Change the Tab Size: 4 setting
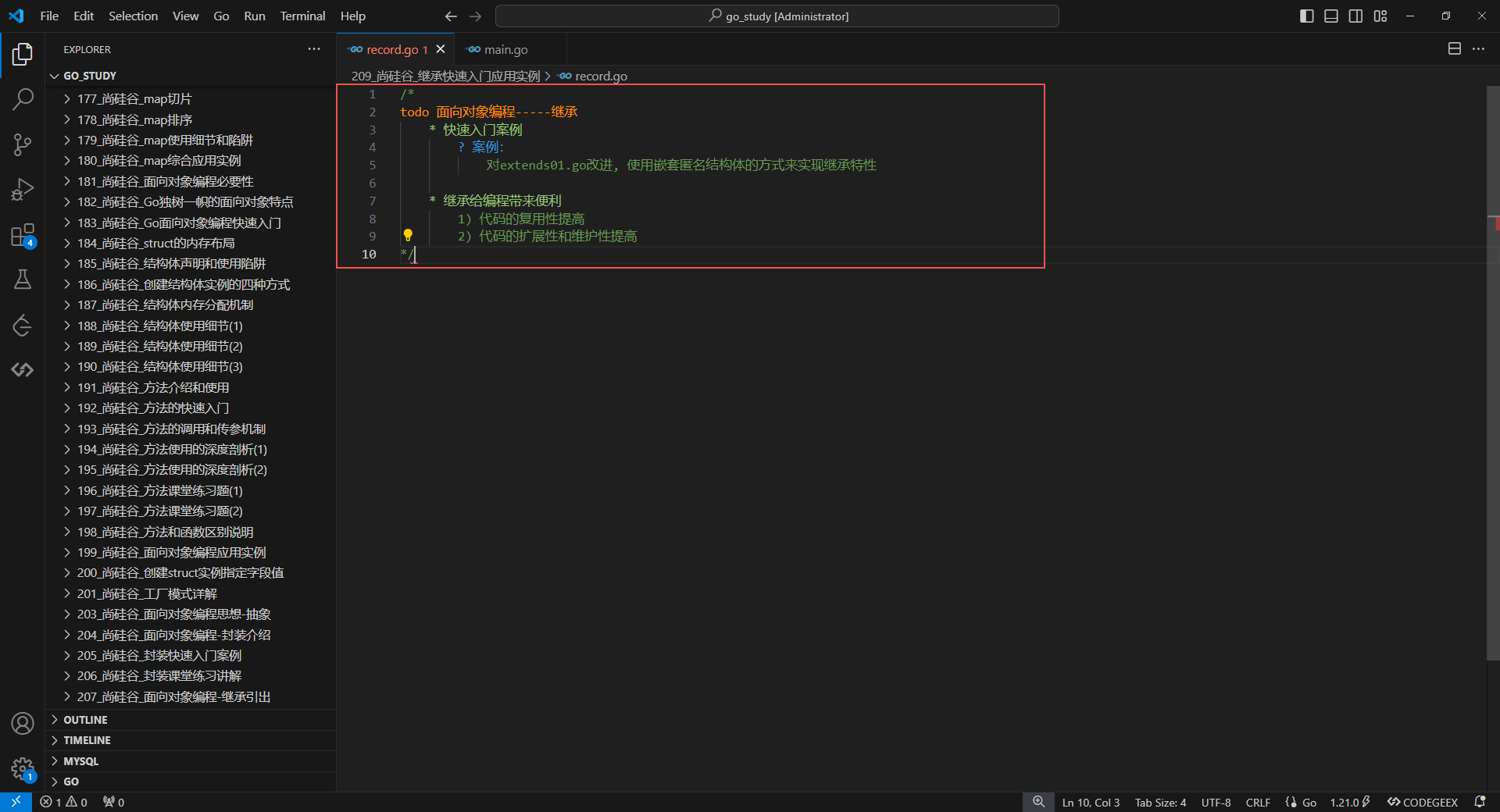Screen dimensions: 1500x812 1160,802
